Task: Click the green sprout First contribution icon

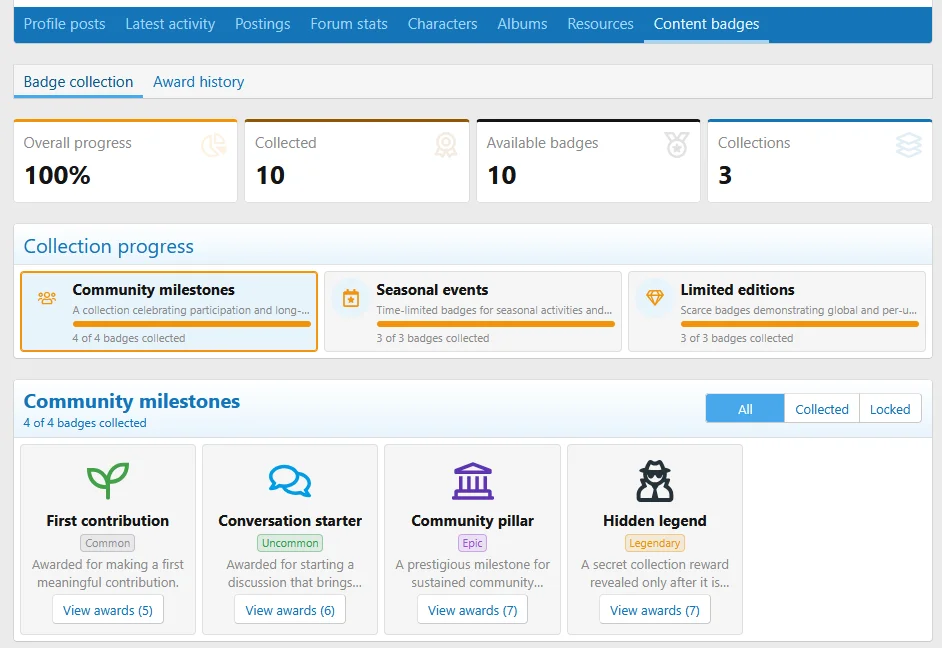Action: pos(108,480)
